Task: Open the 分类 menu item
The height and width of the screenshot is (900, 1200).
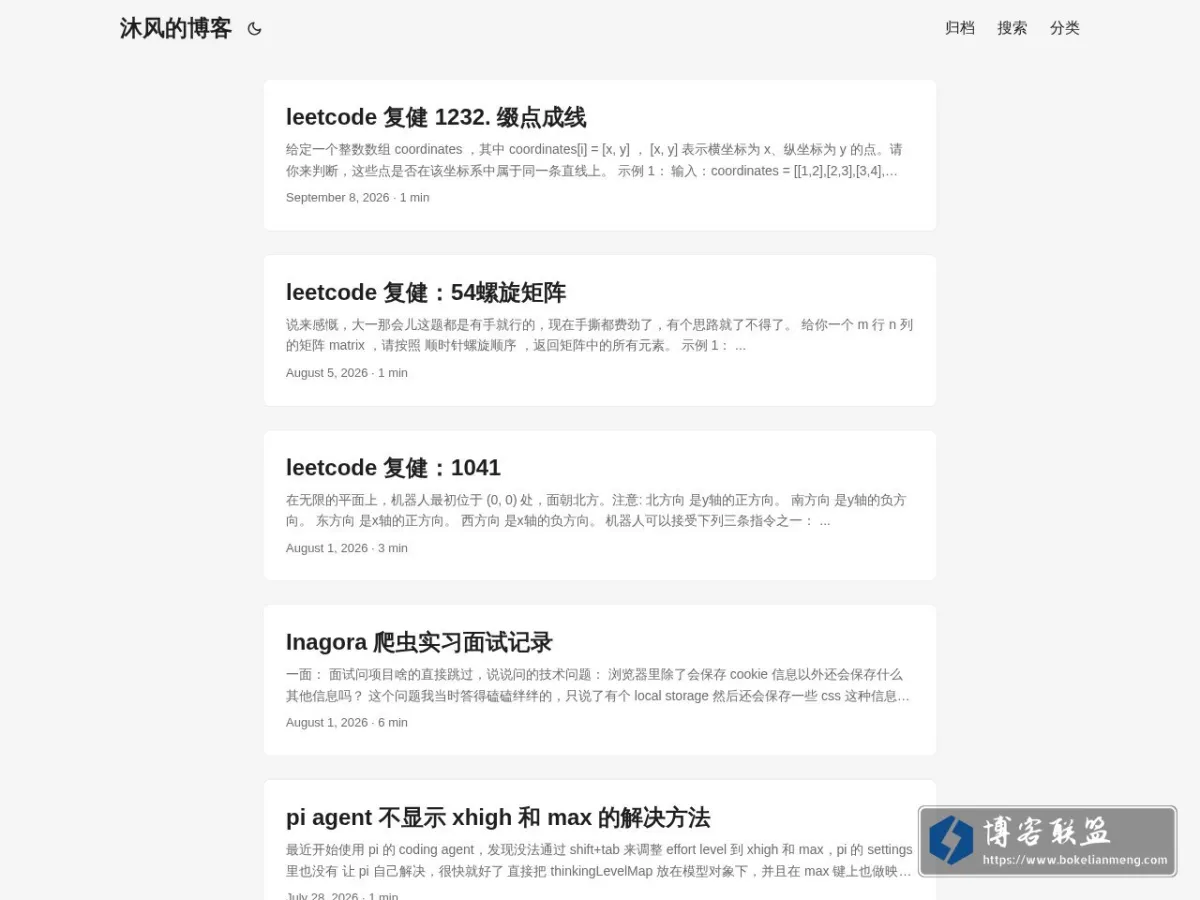Action: point(1065,28)
